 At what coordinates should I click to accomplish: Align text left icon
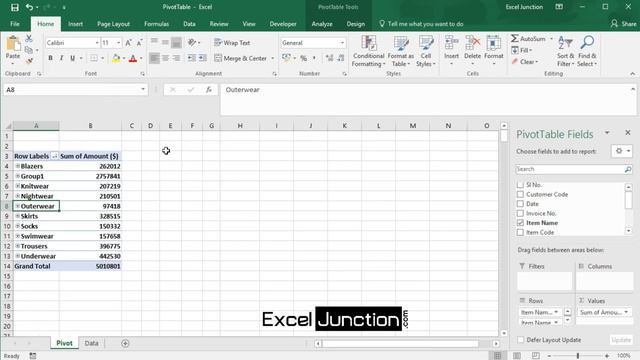tap(154, 58)
